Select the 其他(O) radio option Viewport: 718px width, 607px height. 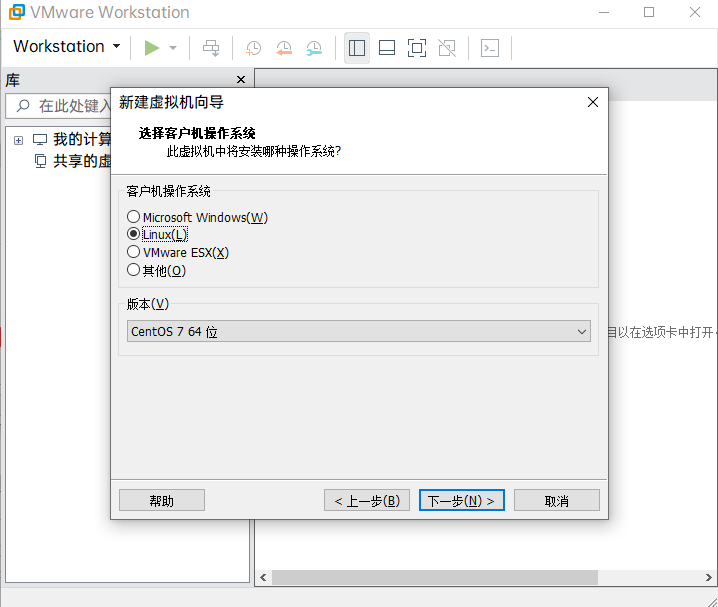[x=156, y=271]
